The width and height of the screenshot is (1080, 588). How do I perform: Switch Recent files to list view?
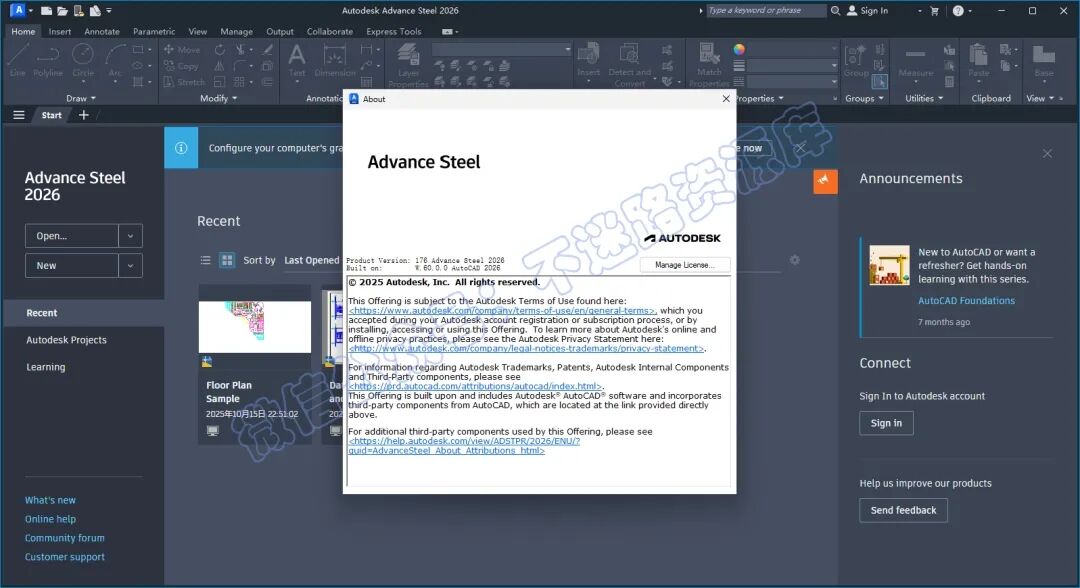point(205,260)
